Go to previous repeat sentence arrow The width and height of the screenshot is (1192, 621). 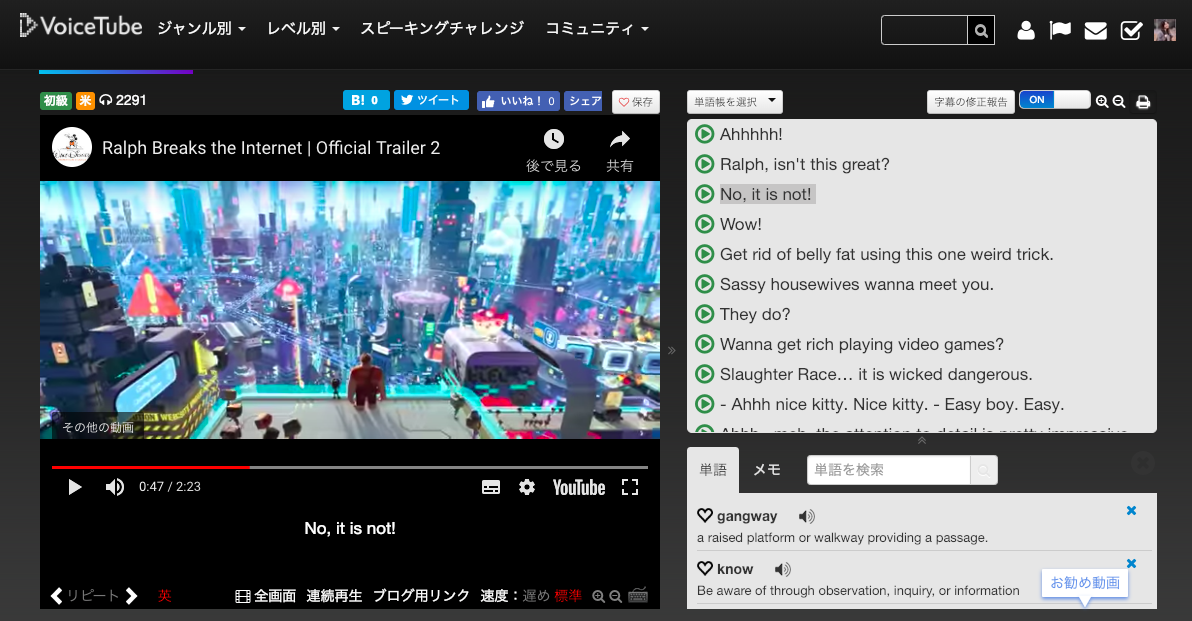(57, 596)
